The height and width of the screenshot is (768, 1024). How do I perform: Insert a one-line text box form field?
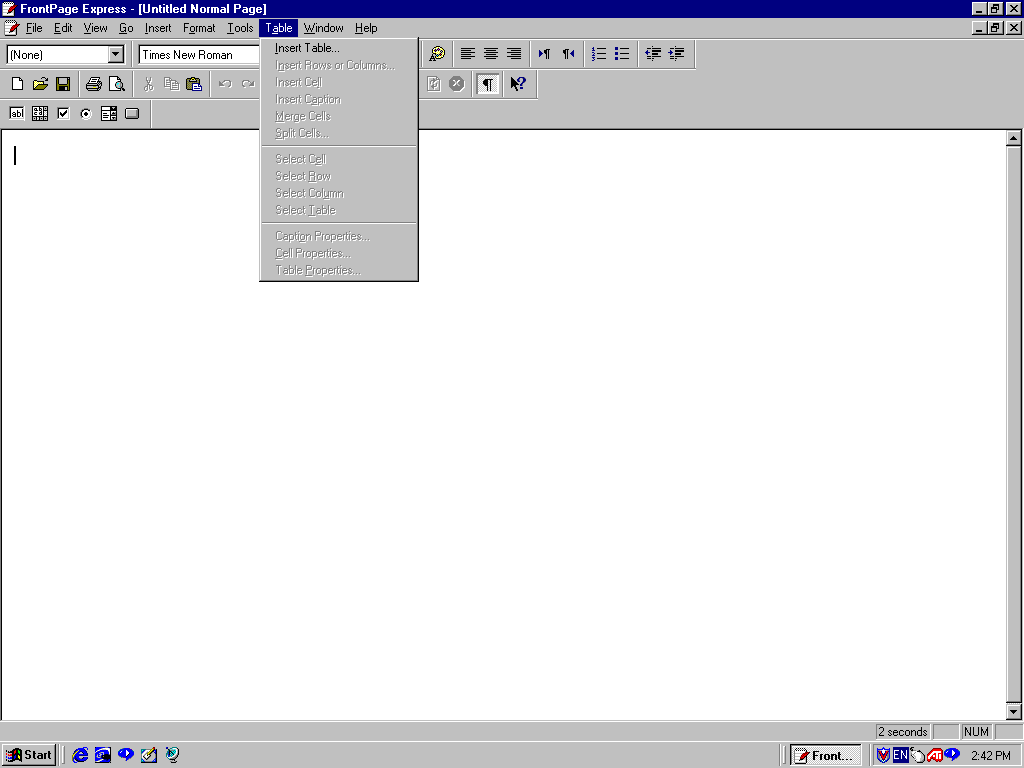(x=17, y=114)
